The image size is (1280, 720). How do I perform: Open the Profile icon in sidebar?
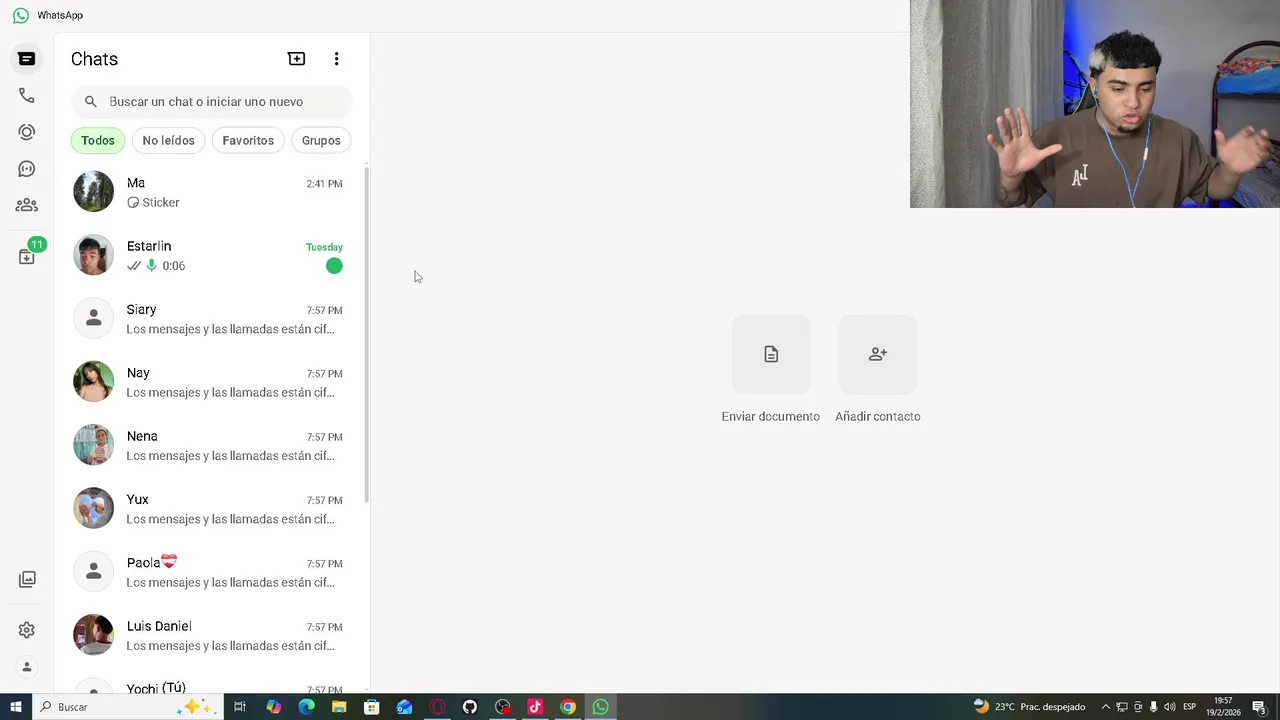point(27,667)
